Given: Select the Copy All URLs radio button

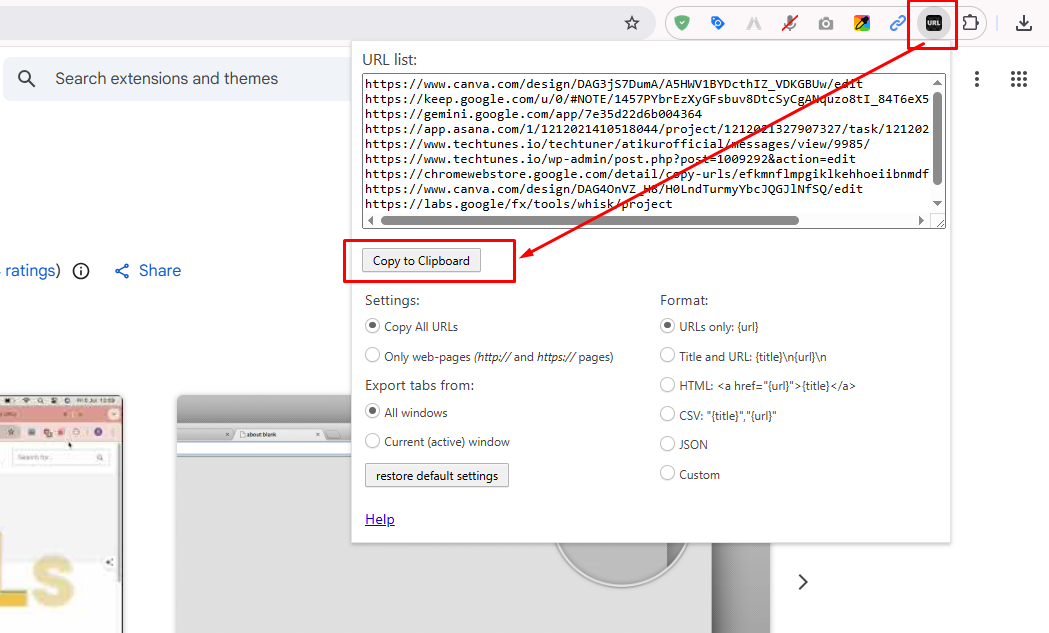Looking at the screenshot, I should coord(371,325).
